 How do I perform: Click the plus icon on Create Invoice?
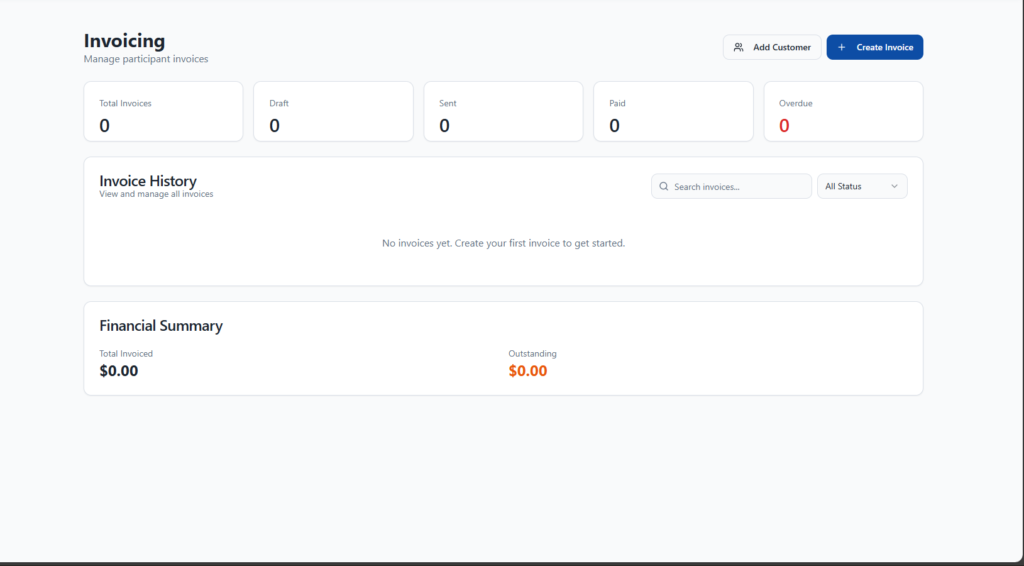841,47
